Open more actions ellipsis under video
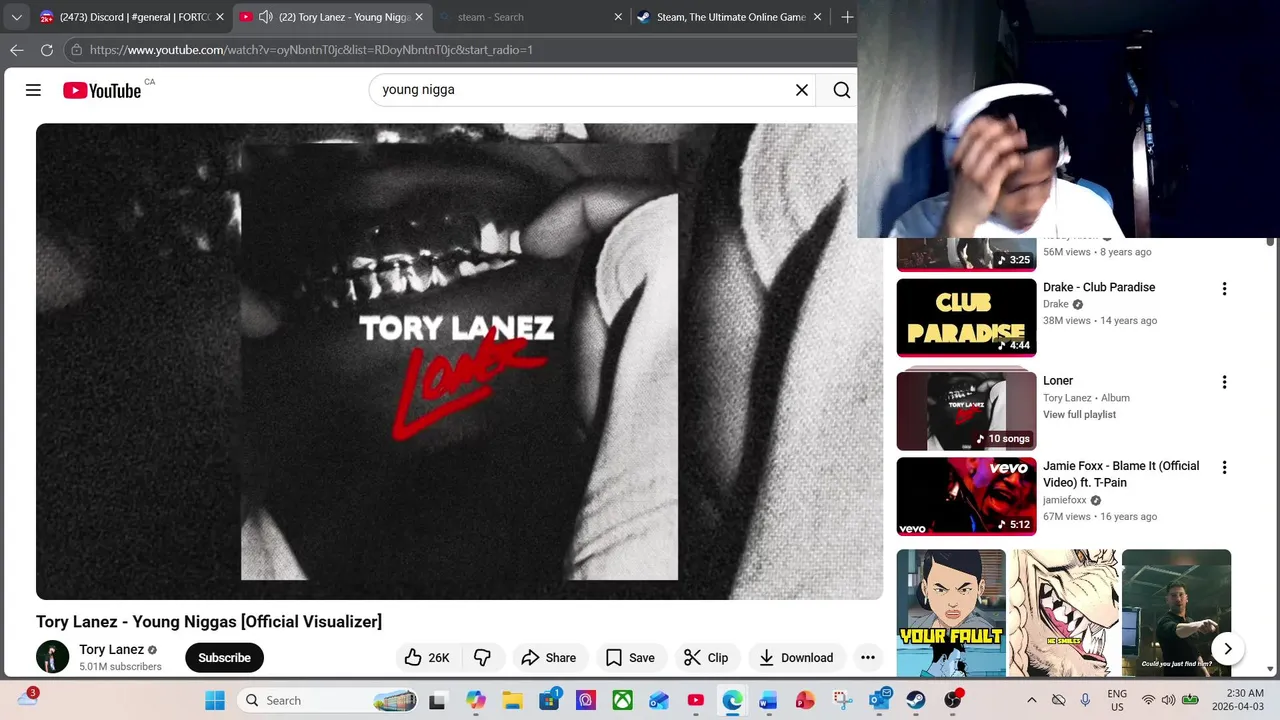The width and height of the screenshot is (1280, 720). (868, 657)
